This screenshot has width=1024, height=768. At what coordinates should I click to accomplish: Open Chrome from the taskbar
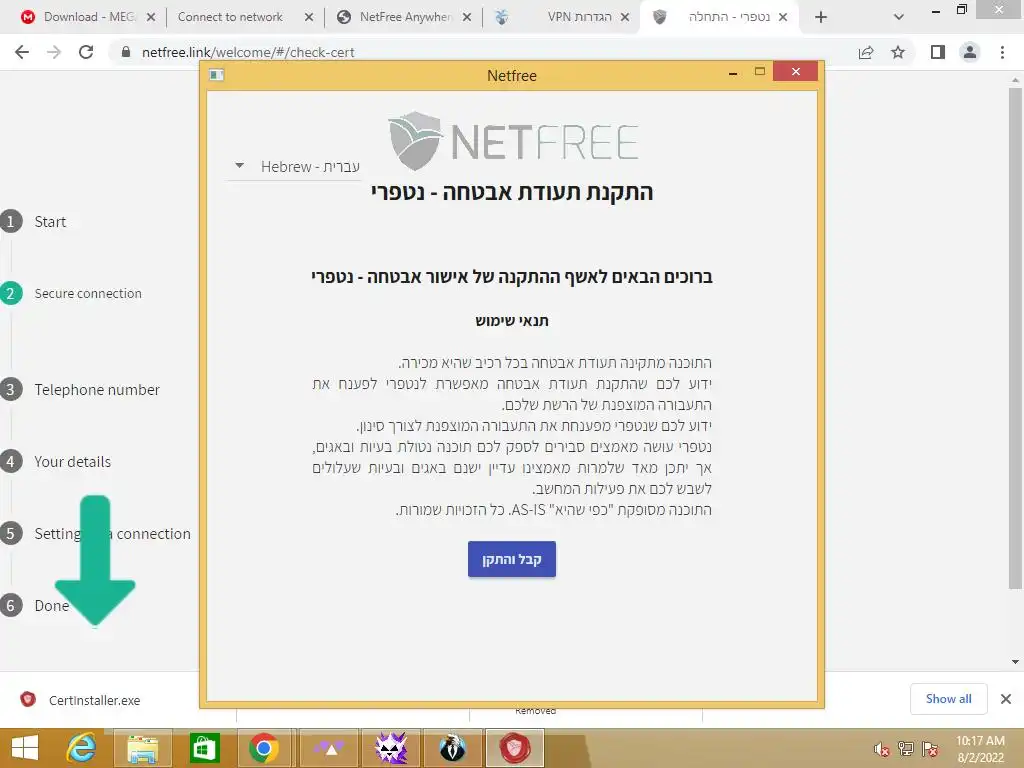point(264,748)
